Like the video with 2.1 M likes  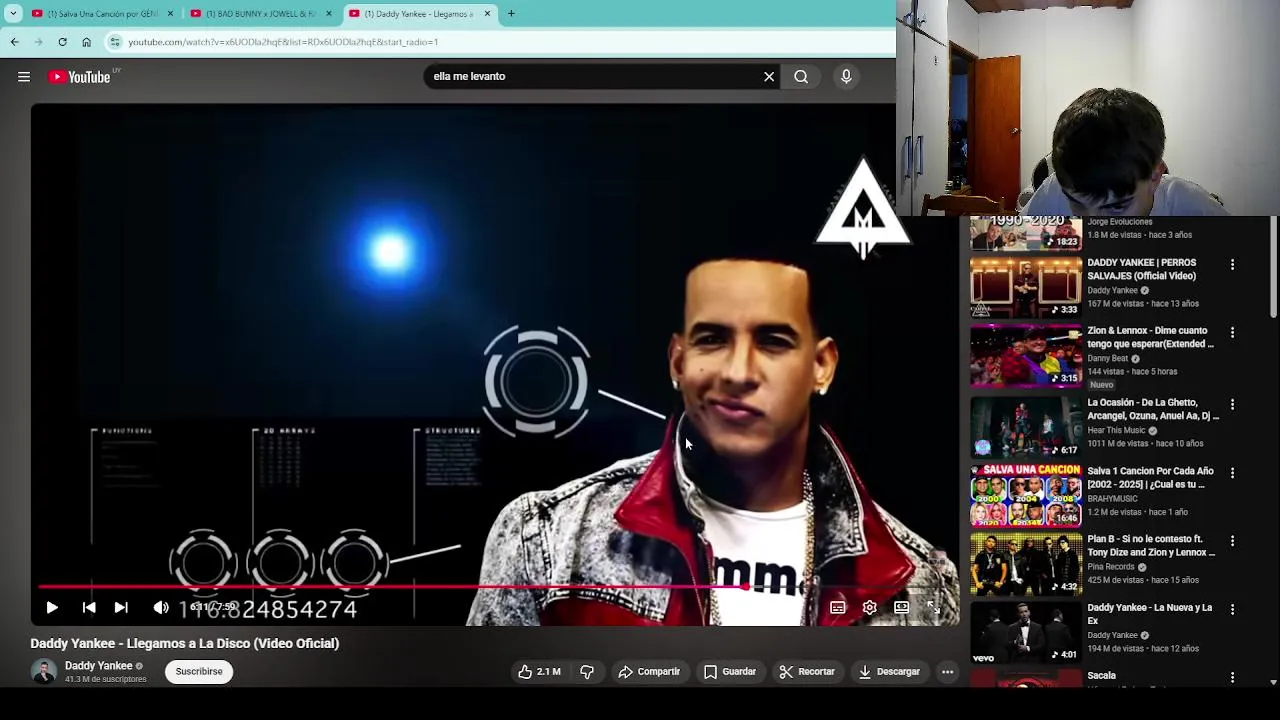coord(539,672)
